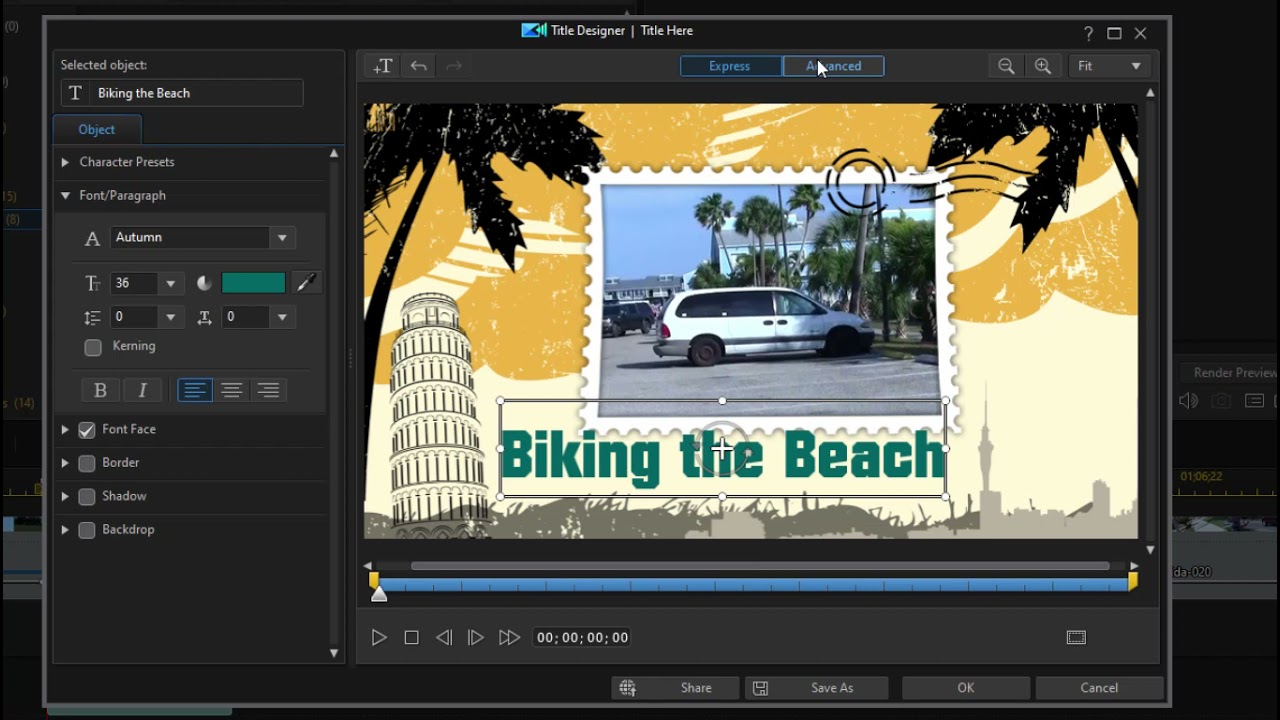Click the blue timeline duration bar
This screenshot has height=720, width=1280.
tap(753, 585)
